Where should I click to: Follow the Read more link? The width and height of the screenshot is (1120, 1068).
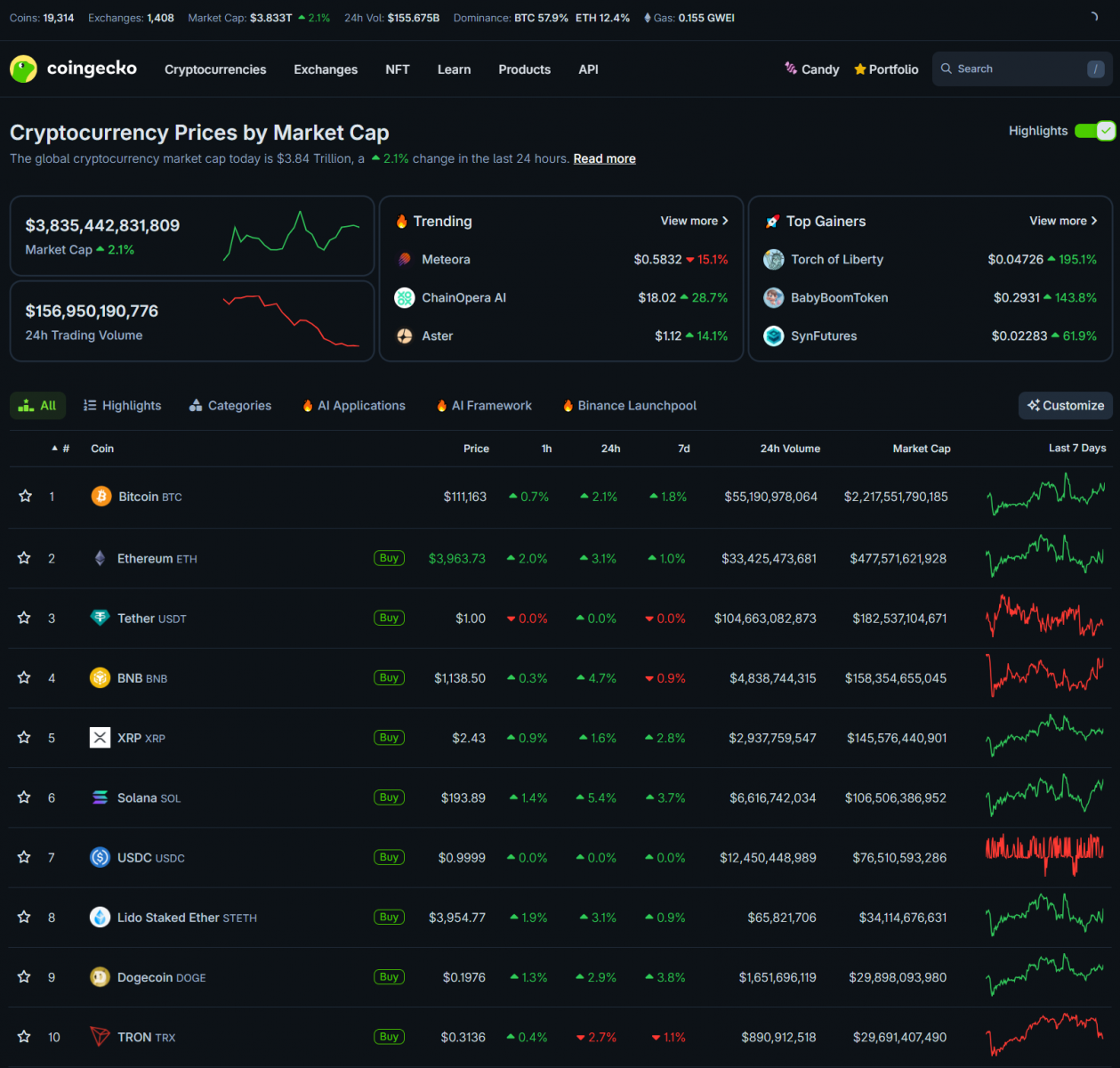[x=604, y=158]
